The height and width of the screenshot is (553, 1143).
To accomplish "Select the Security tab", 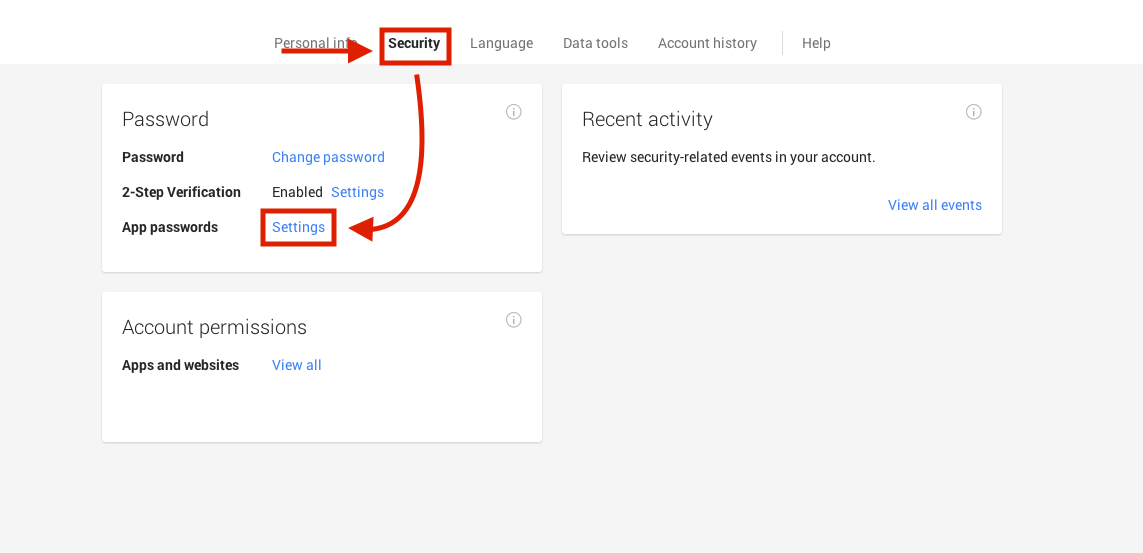I will coord(414,44).
